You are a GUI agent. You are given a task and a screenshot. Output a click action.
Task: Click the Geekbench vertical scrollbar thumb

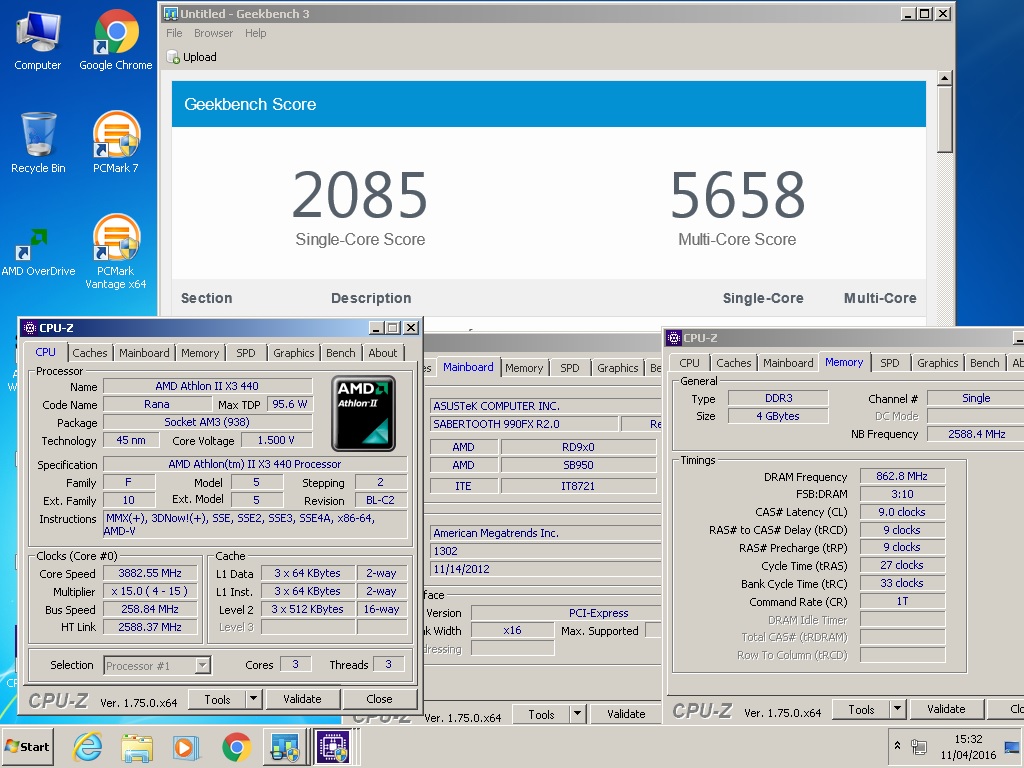tap(944, 120)
